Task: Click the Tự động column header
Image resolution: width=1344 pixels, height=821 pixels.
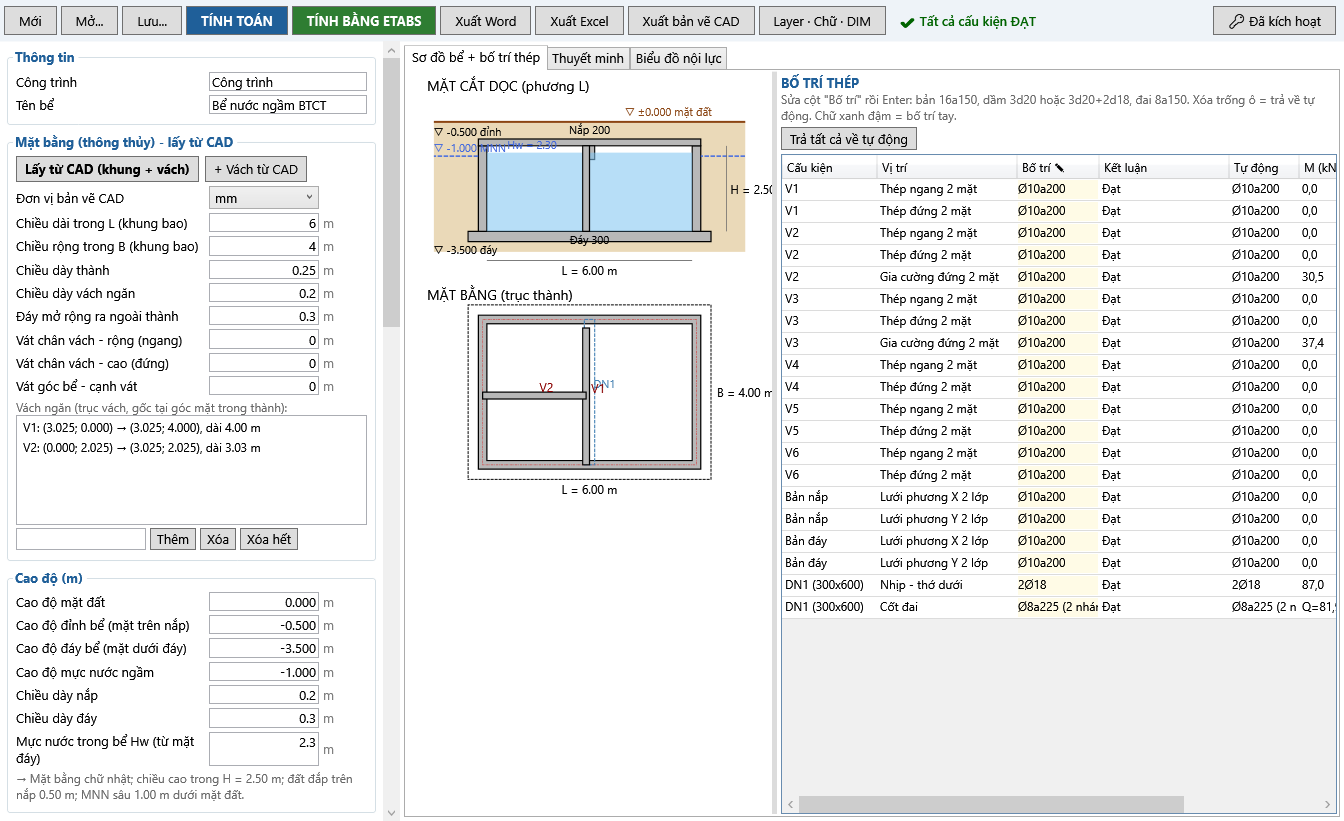Action: (1263, 167)
